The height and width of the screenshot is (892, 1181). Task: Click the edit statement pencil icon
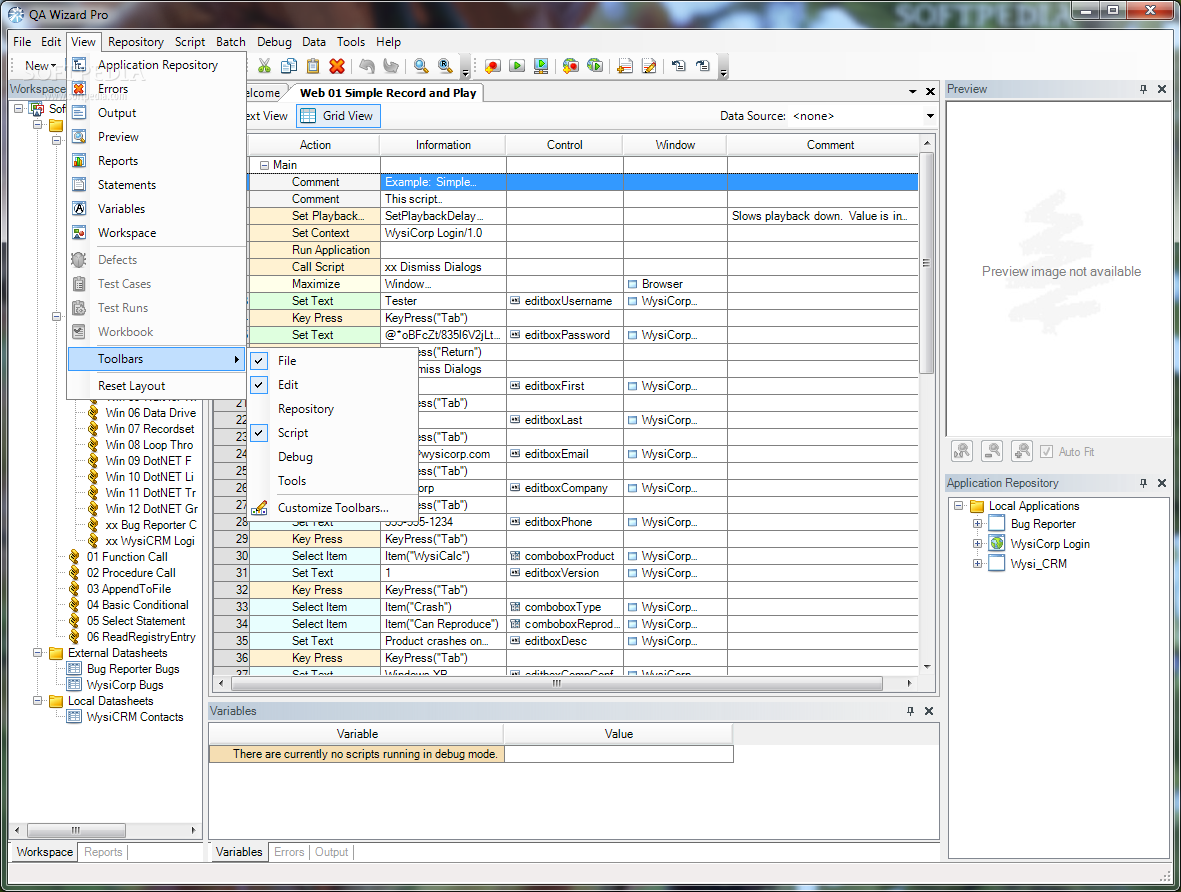point(648,66)
